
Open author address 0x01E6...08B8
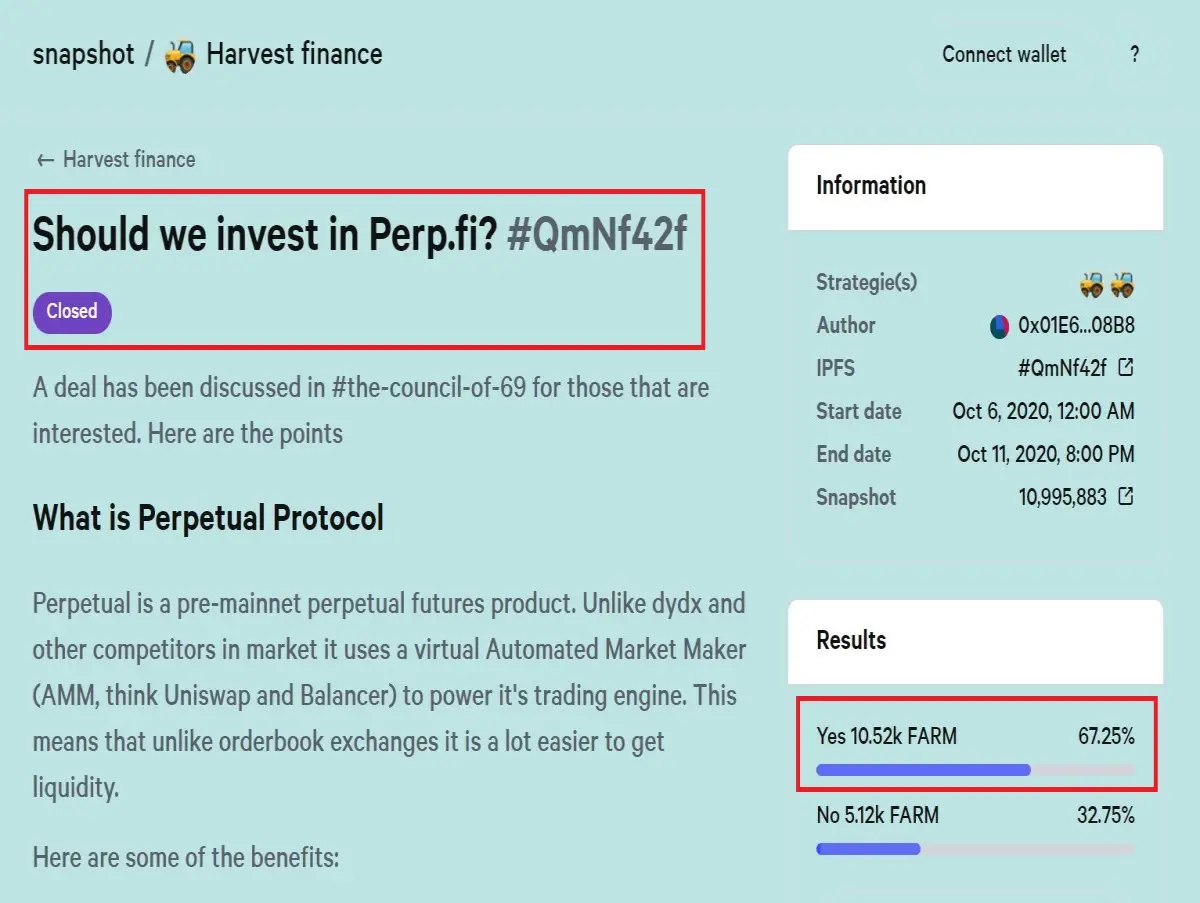tap(1076, 325)
